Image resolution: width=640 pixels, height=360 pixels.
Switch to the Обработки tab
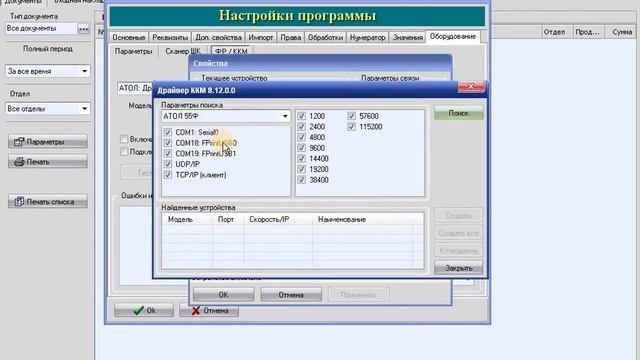click(x=325, y=38)
